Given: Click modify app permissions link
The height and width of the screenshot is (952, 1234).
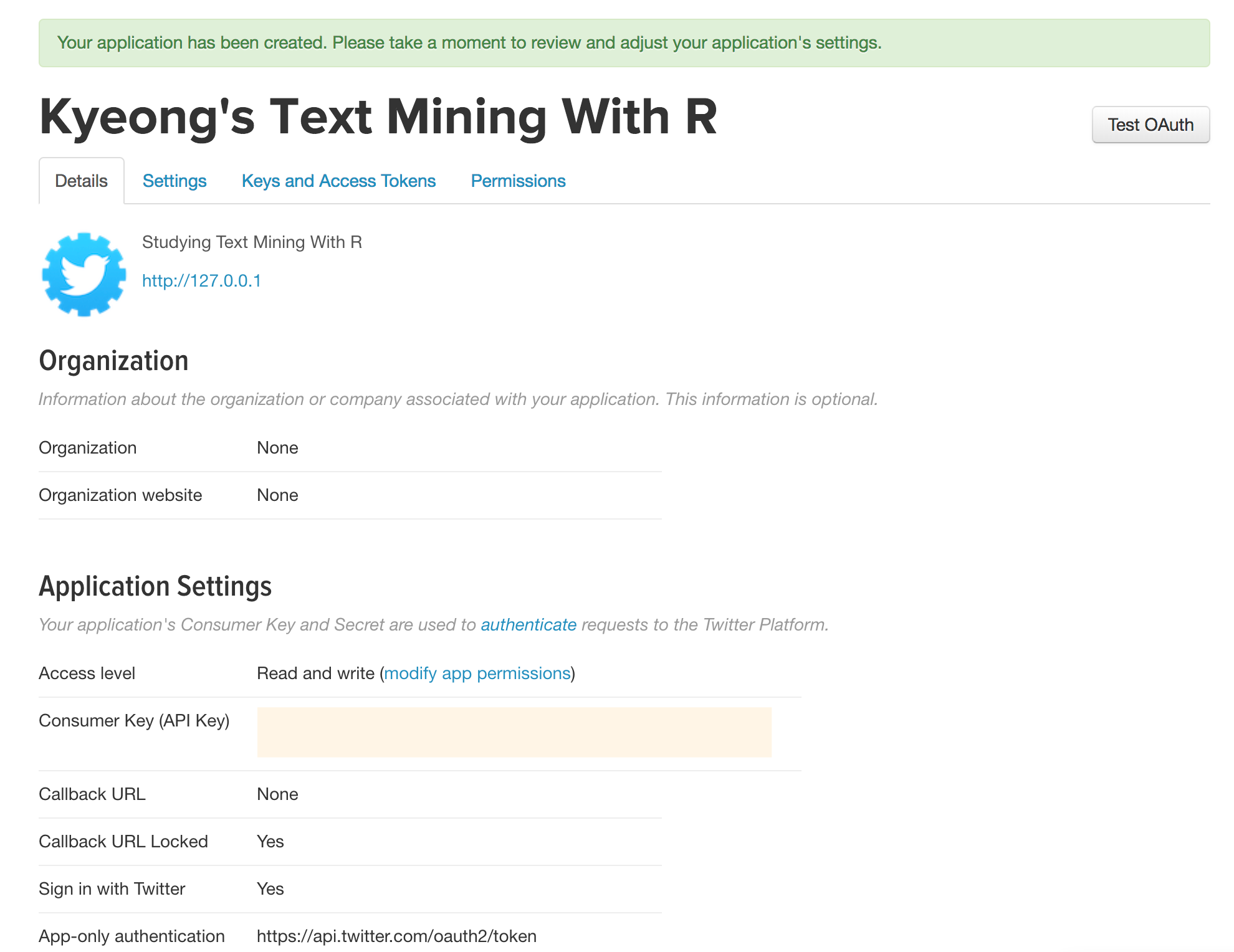Looking at the screenshot, I should pos(477,673).
